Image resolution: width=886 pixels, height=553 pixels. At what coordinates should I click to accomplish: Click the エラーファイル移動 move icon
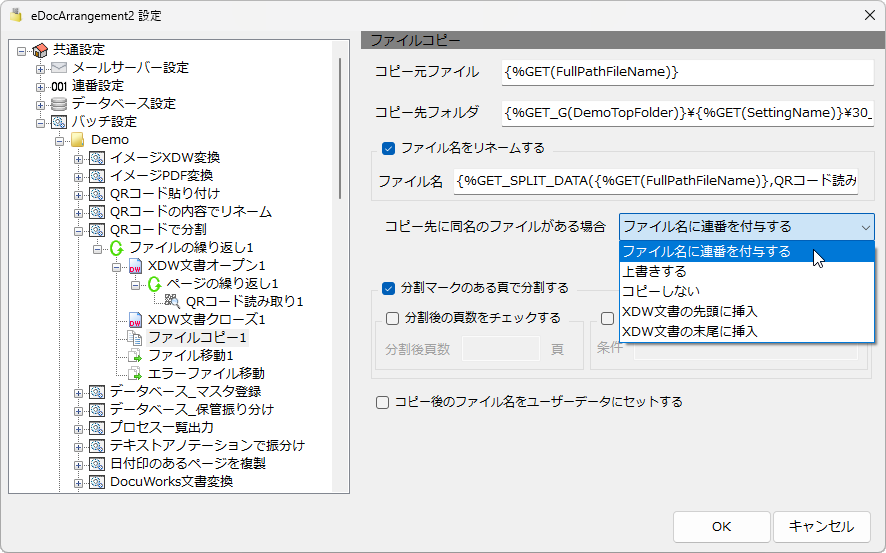pyautogui.click(x=135, y=374)
